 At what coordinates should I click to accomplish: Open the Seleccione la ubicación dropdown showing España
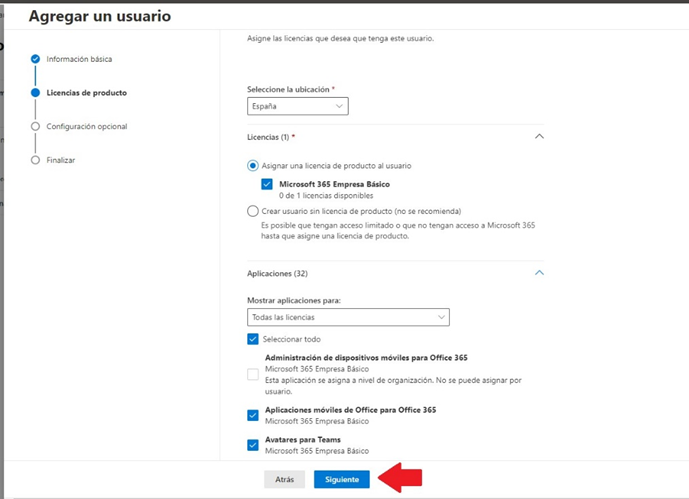click(x=297, y=106)
